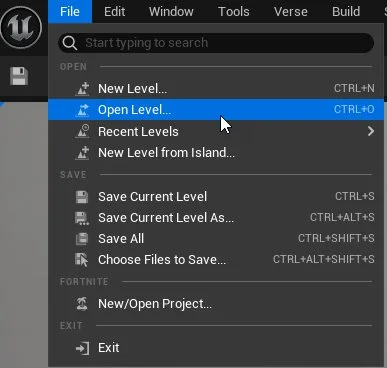Open the Verse menu
387x368 pixels.
click(x=291, y=12)
